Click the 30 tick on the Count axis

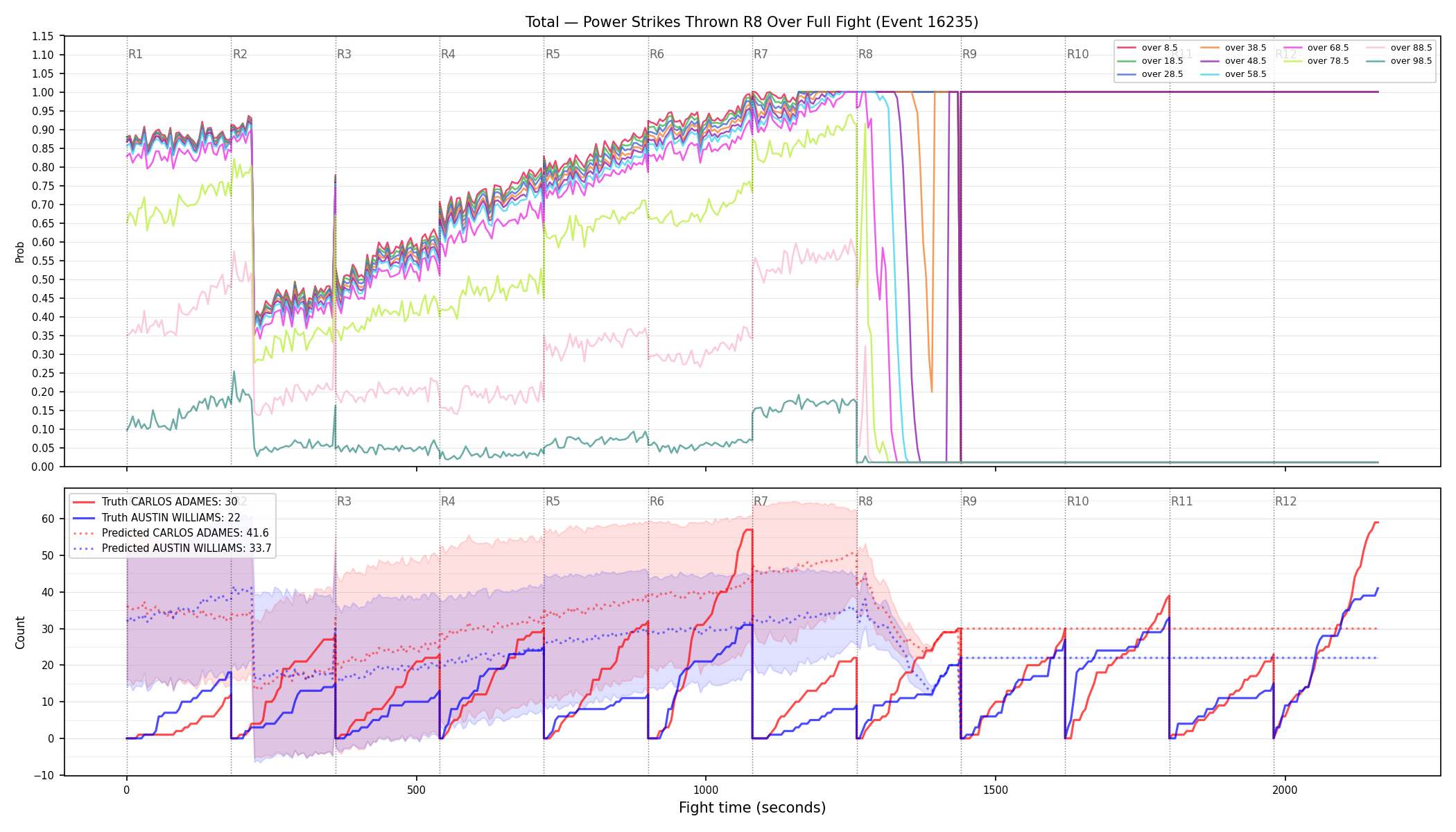48,629
